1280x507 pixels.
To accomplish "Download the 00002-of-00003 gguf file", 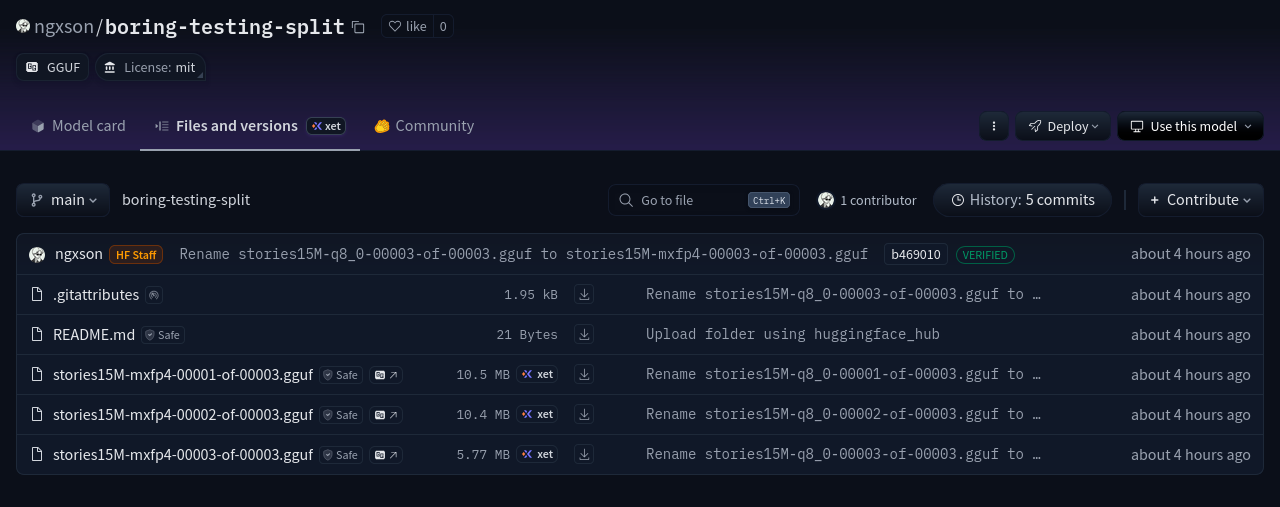I will coord(584,415).
